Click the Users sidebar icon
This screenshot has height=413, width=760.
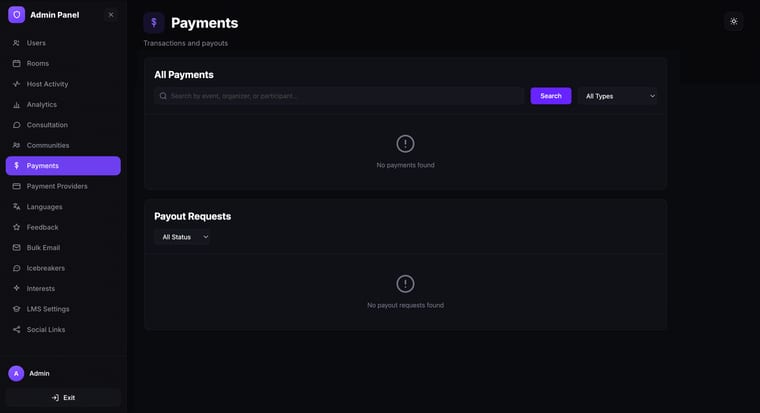(16, 43)
